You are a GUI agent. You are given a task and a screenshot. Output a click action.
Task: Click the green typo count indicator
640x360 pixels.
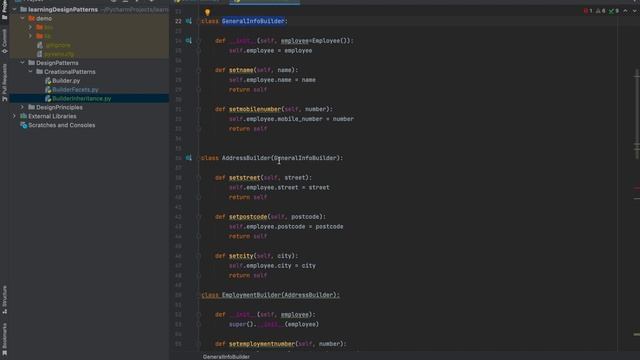tap(613, 11)
